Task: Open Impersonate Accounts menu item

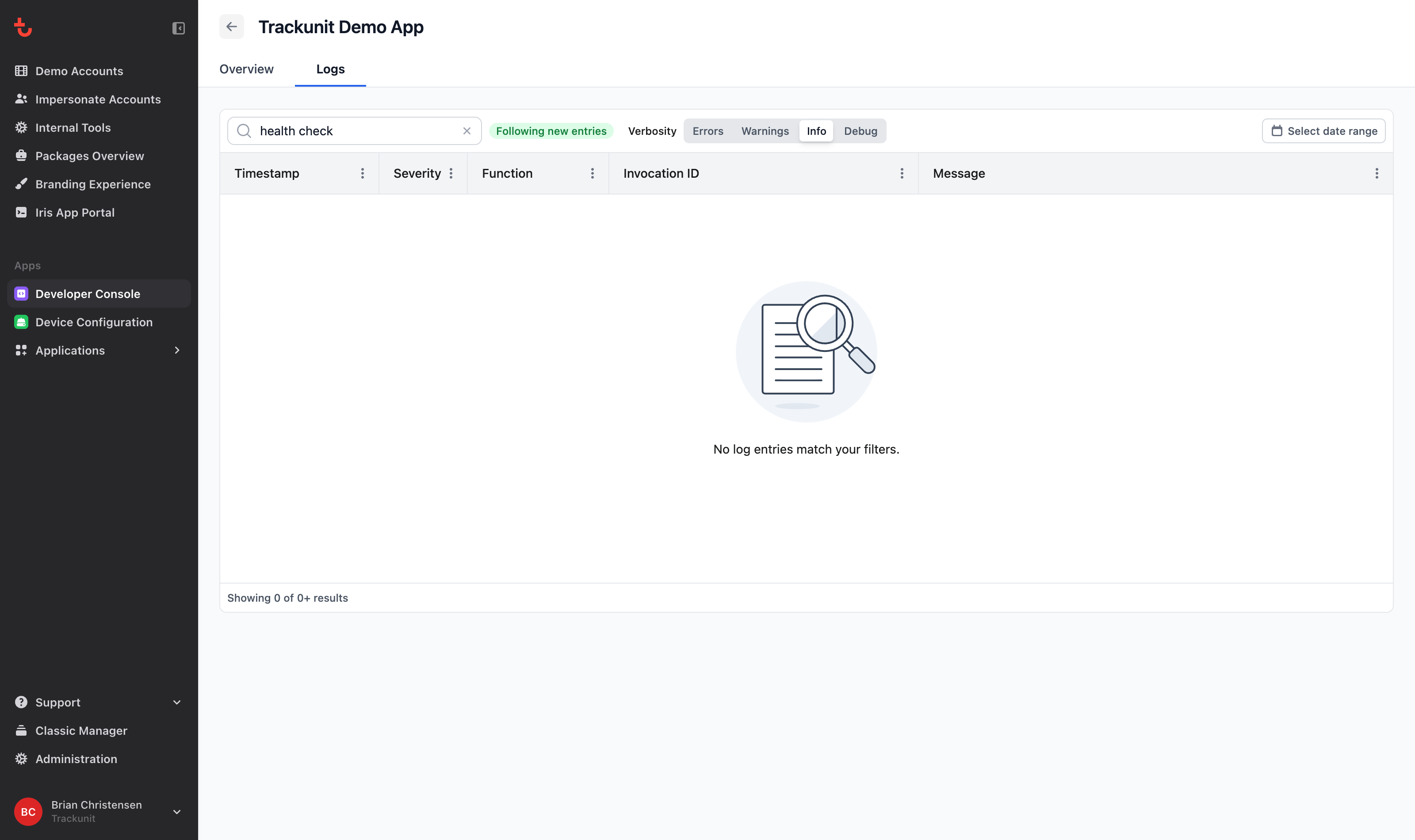Action: (99, 99)
